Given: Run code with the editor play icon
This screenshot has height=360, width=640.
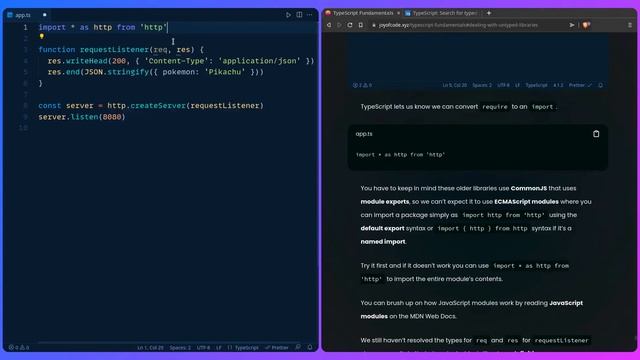Looking at the screenshot, I should tap(288, 15).
